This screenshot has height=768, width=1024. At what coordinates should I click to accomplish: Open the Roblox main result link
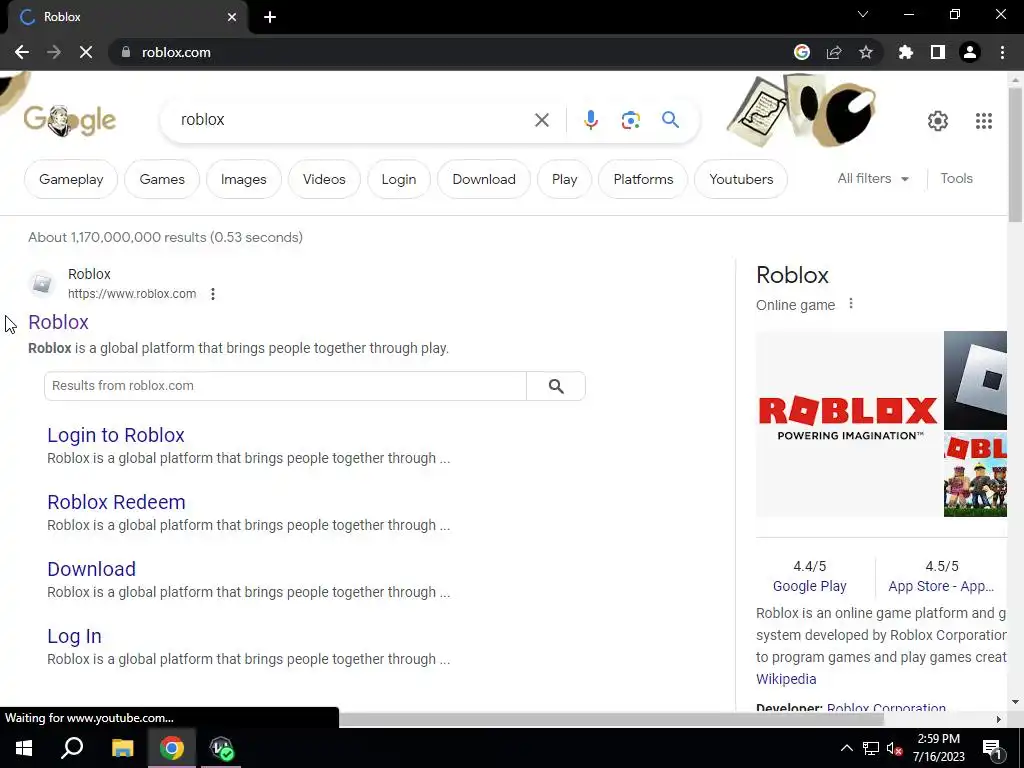tap(58, 322)
